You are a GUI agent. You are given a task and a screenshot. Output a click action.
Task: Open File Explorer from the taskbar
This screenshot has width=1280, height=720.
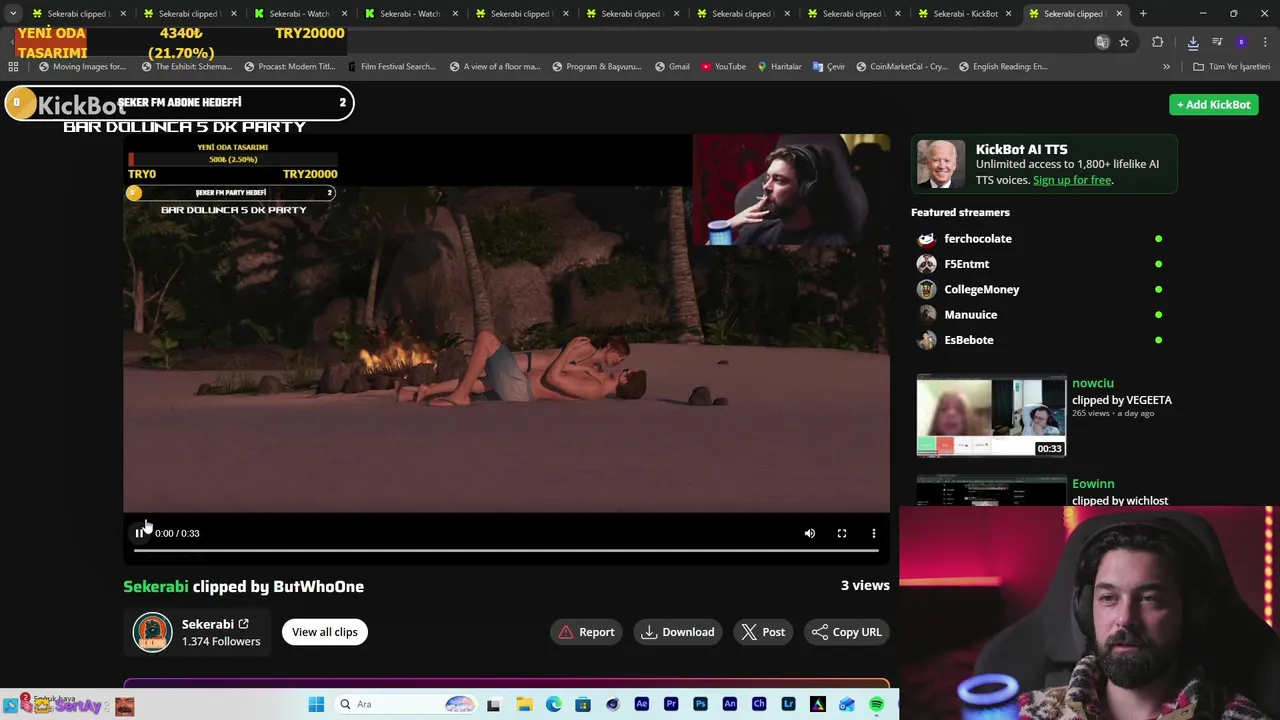(x=524, y=705)
